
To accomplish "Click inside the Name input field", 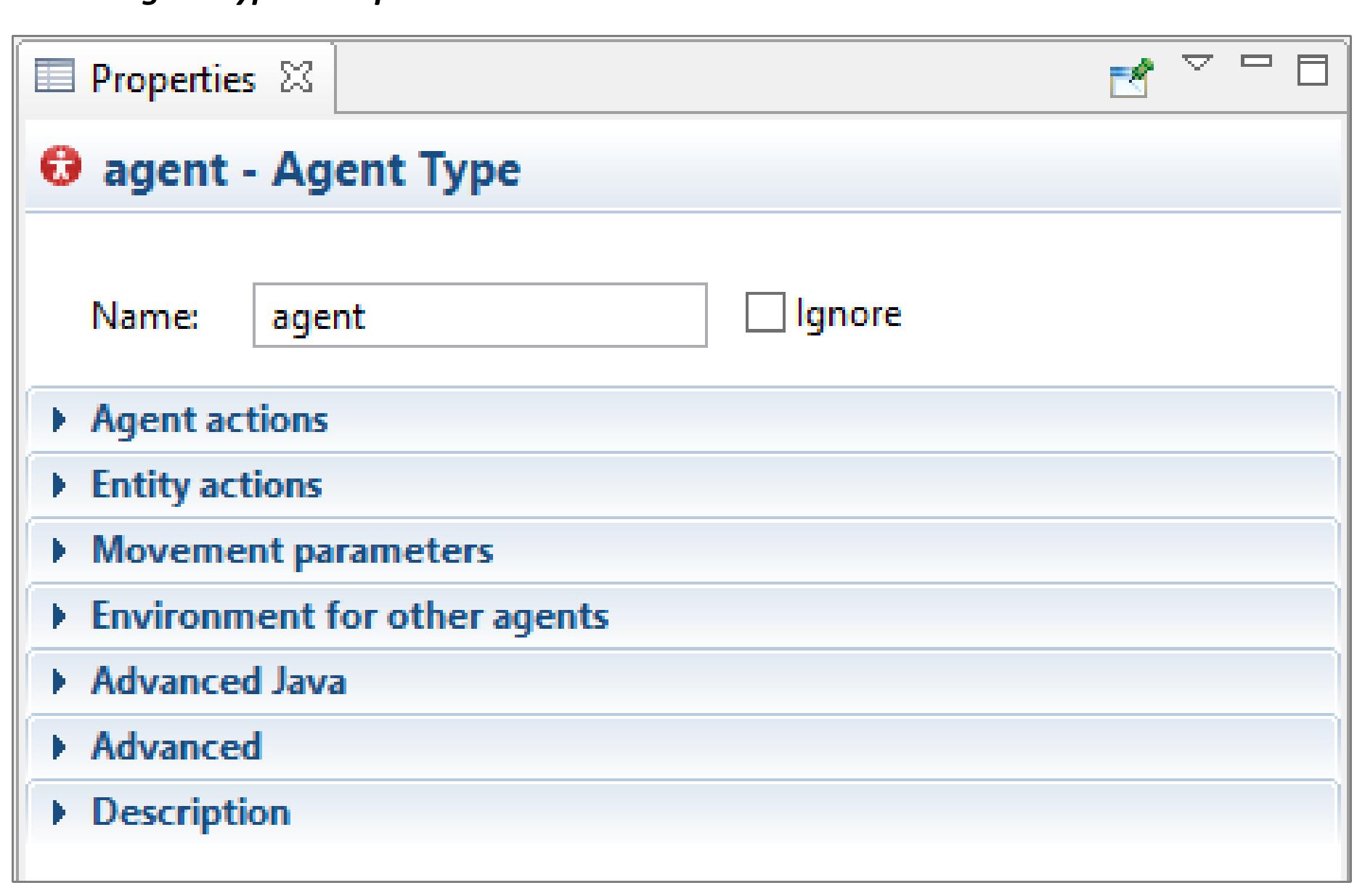I will pos(479,314).
